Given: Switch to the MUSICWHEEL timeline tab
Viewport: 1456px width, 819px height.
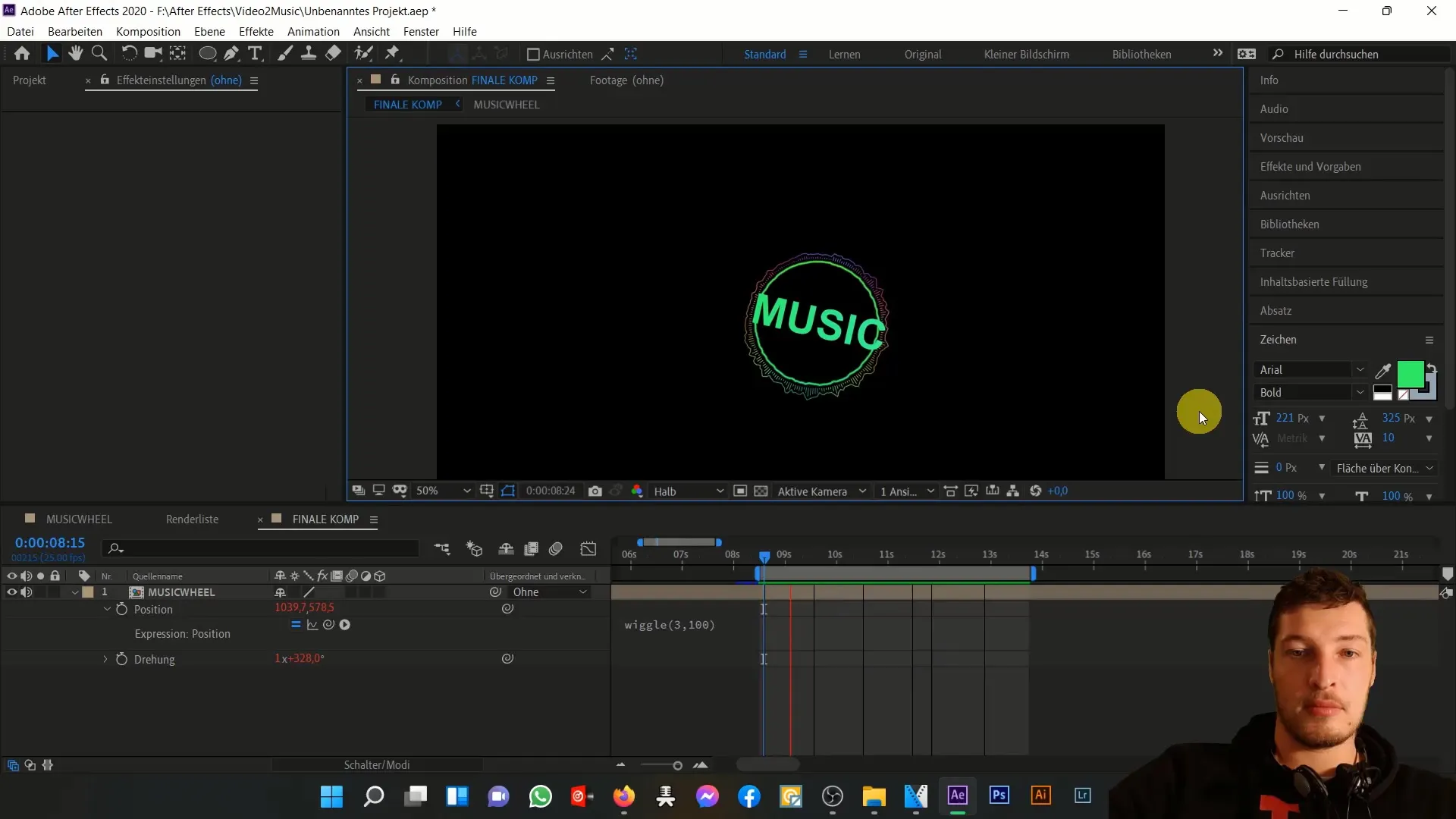Looking at the screenshot, I should pos(79,519).
